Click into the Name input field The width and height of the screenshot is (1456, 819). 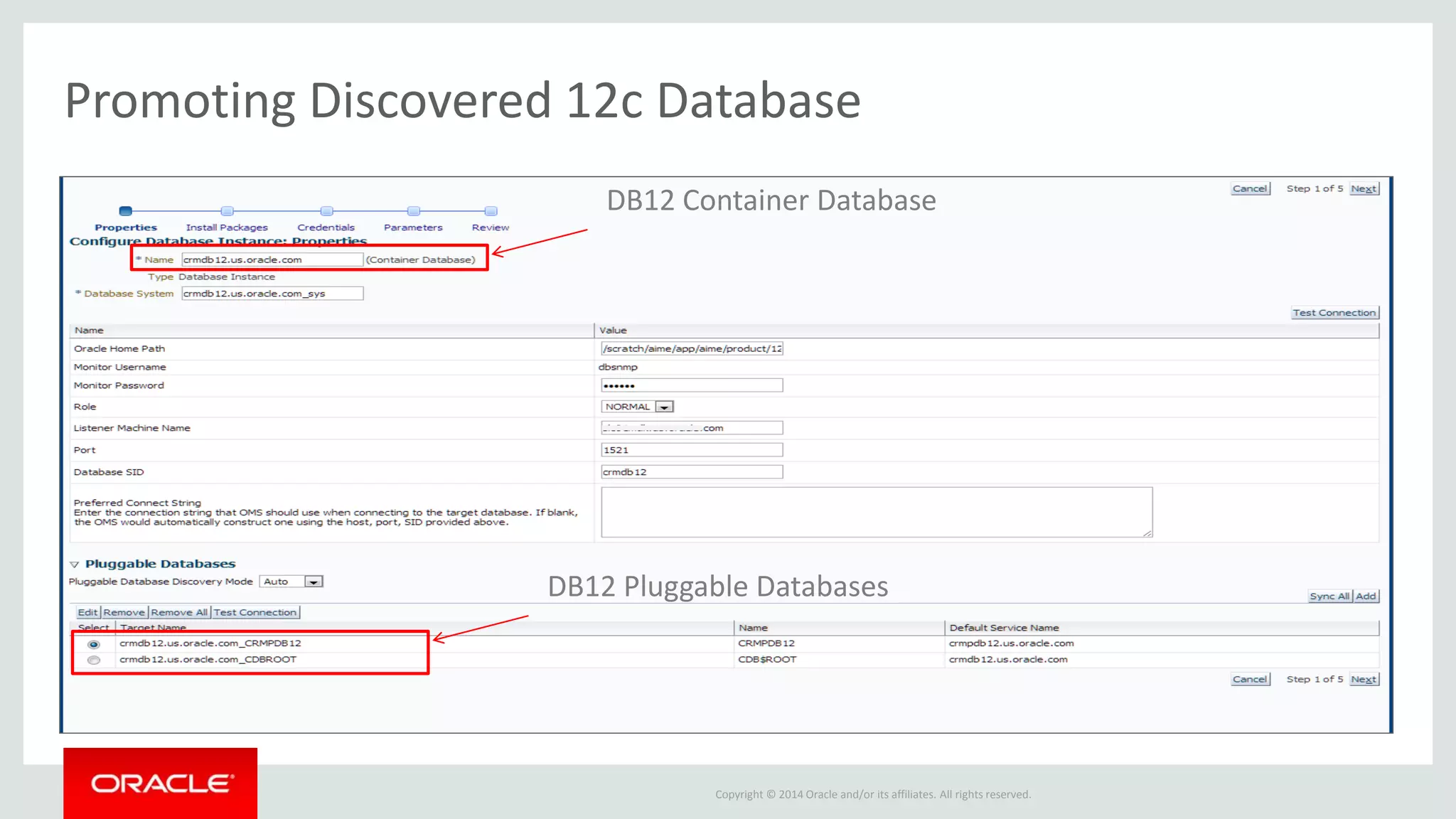272,259
